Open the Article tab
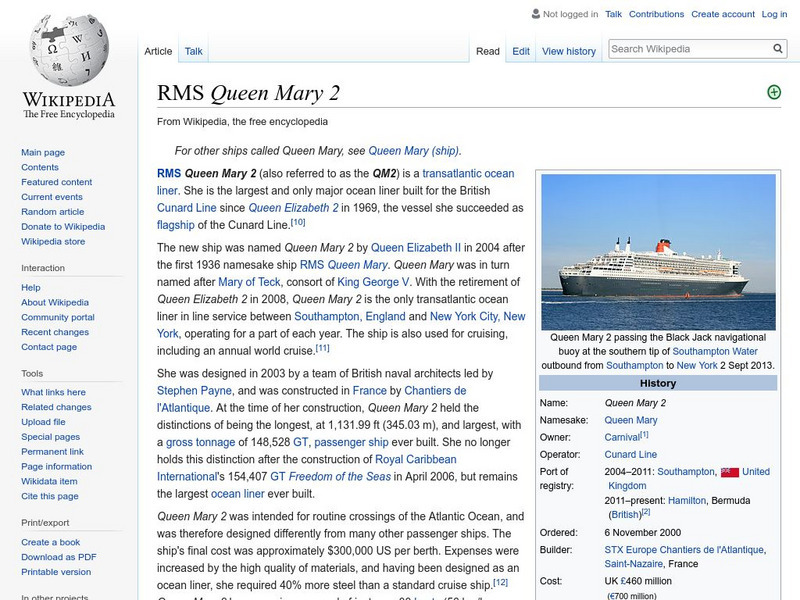This screenshot has height=600, width=800. tap(158, 51)
